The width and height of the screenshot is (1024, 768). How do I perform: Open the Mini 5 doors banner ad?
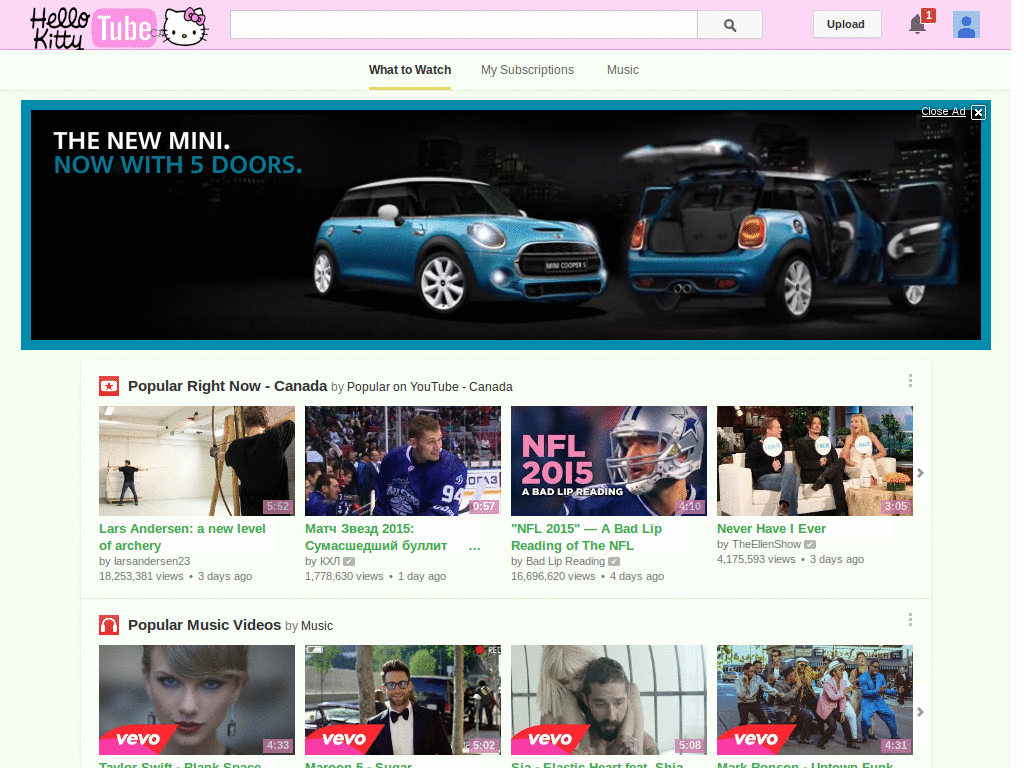pyautogui.click(x=505, y=225)
